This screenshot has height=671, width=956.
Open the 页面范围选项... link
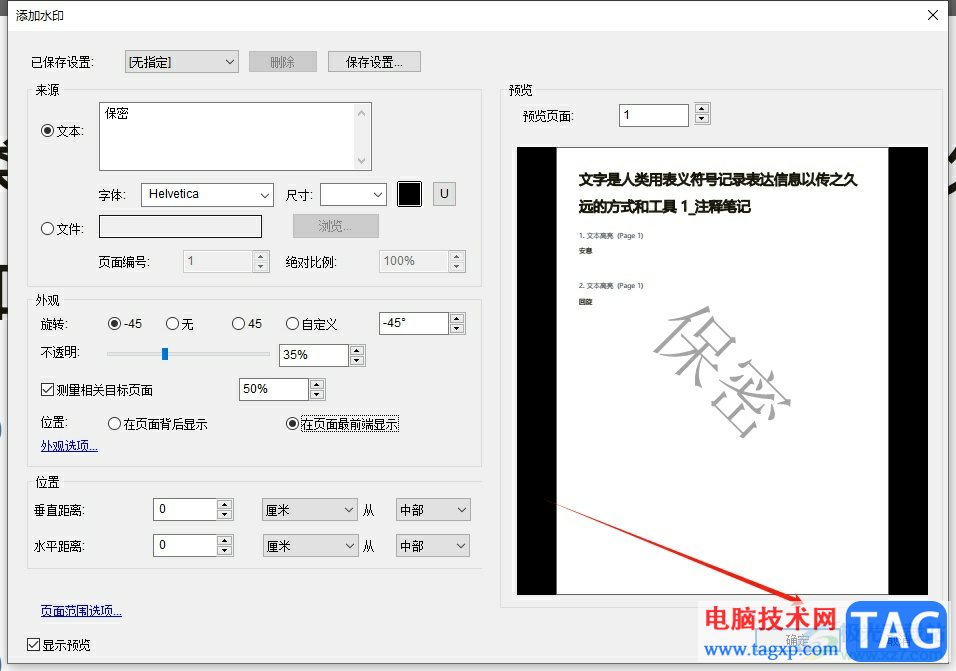coord(81,611)
